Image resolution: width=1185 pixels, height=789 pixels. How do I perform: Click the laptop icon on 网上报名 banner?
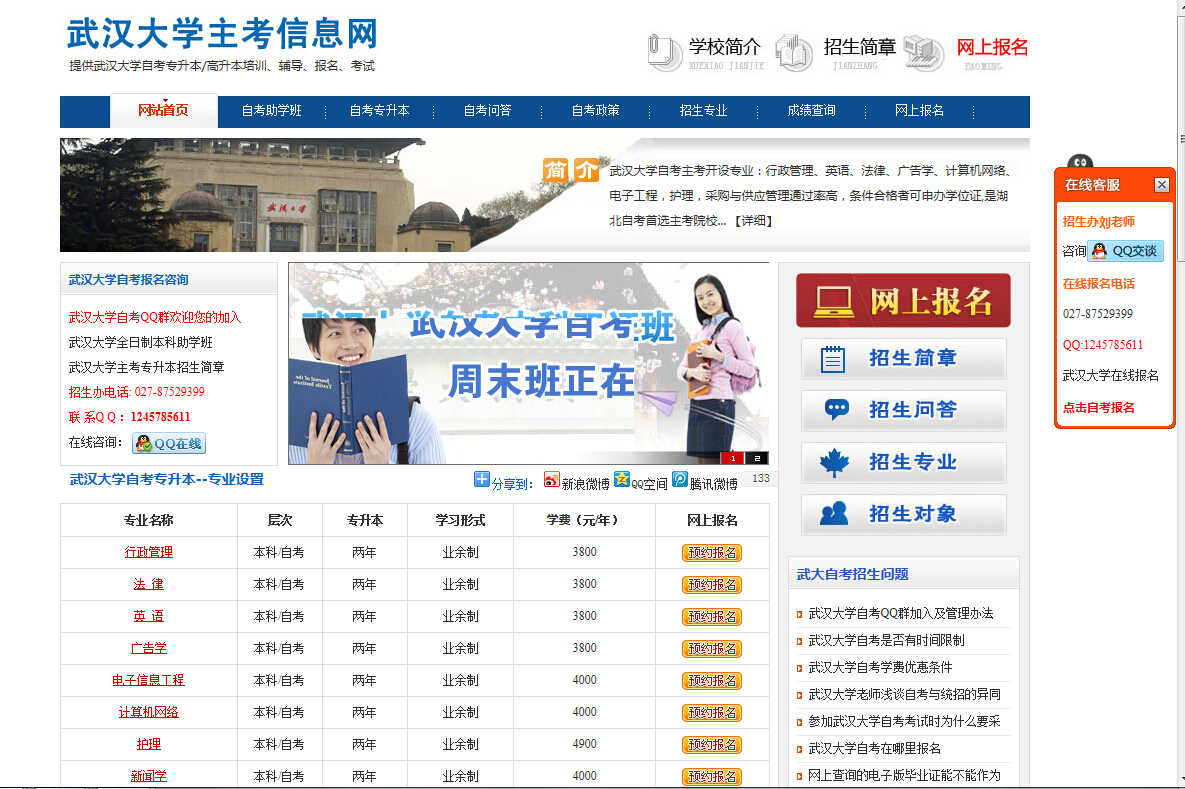pos(834,302)
